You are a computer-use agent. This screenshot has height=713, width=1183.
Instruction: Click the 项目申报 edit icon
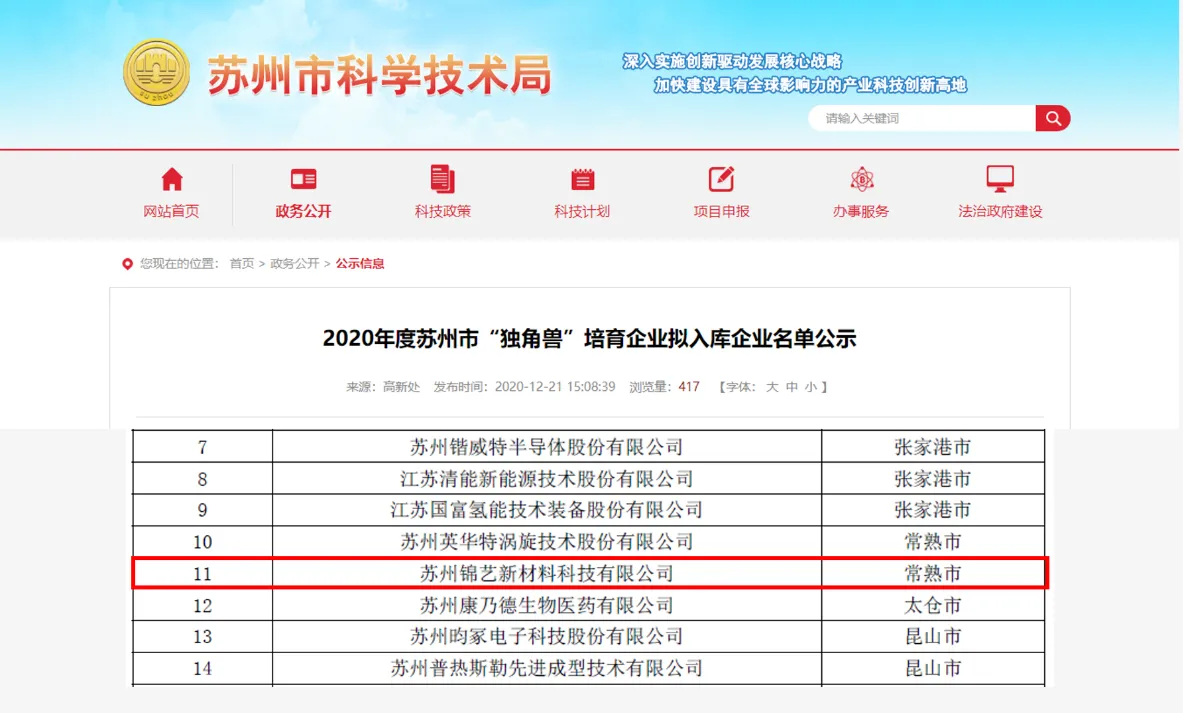(x=721, y=180)
